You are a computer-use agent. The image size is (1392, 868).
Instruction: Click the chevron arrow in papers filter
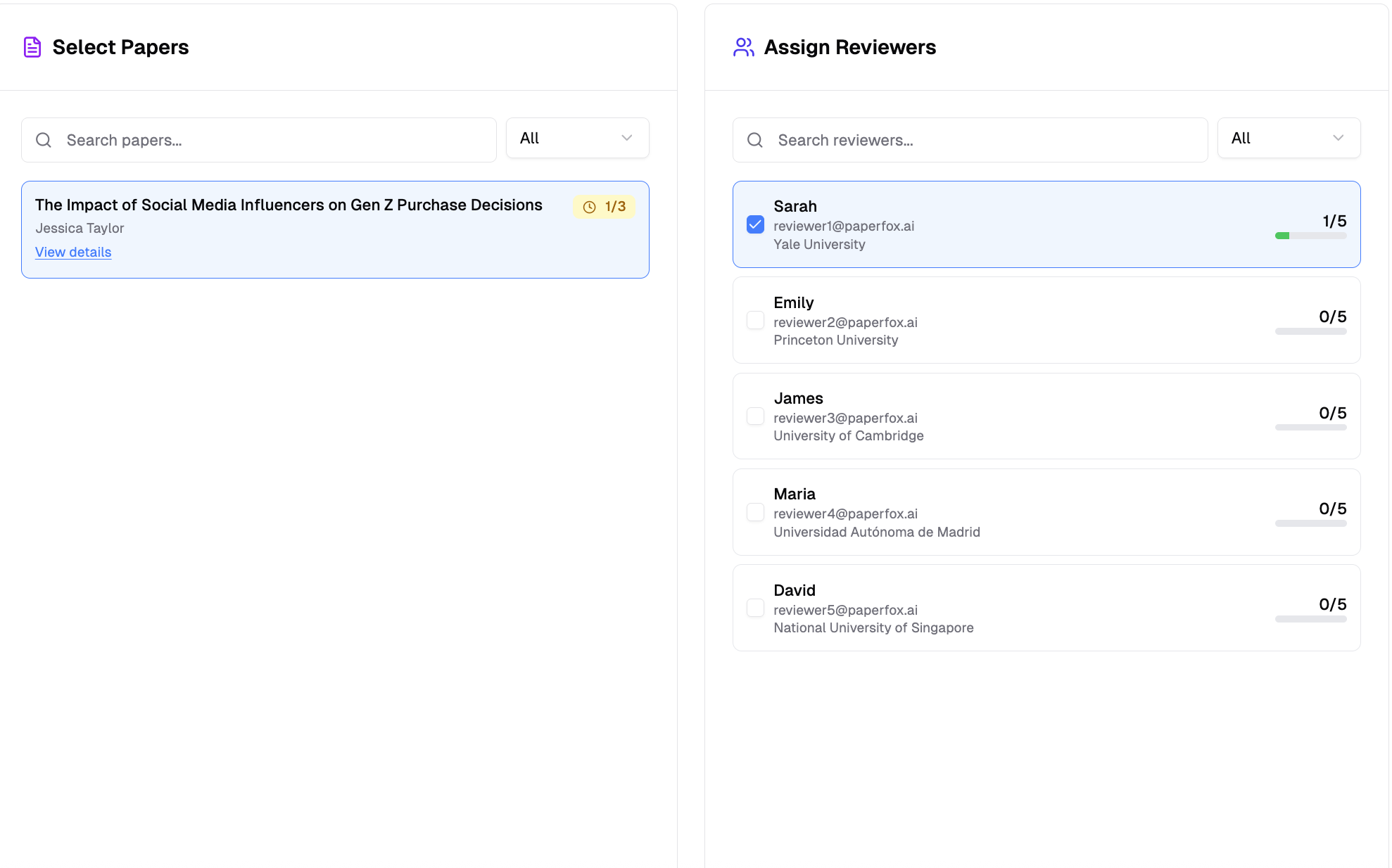click(626, 138)
